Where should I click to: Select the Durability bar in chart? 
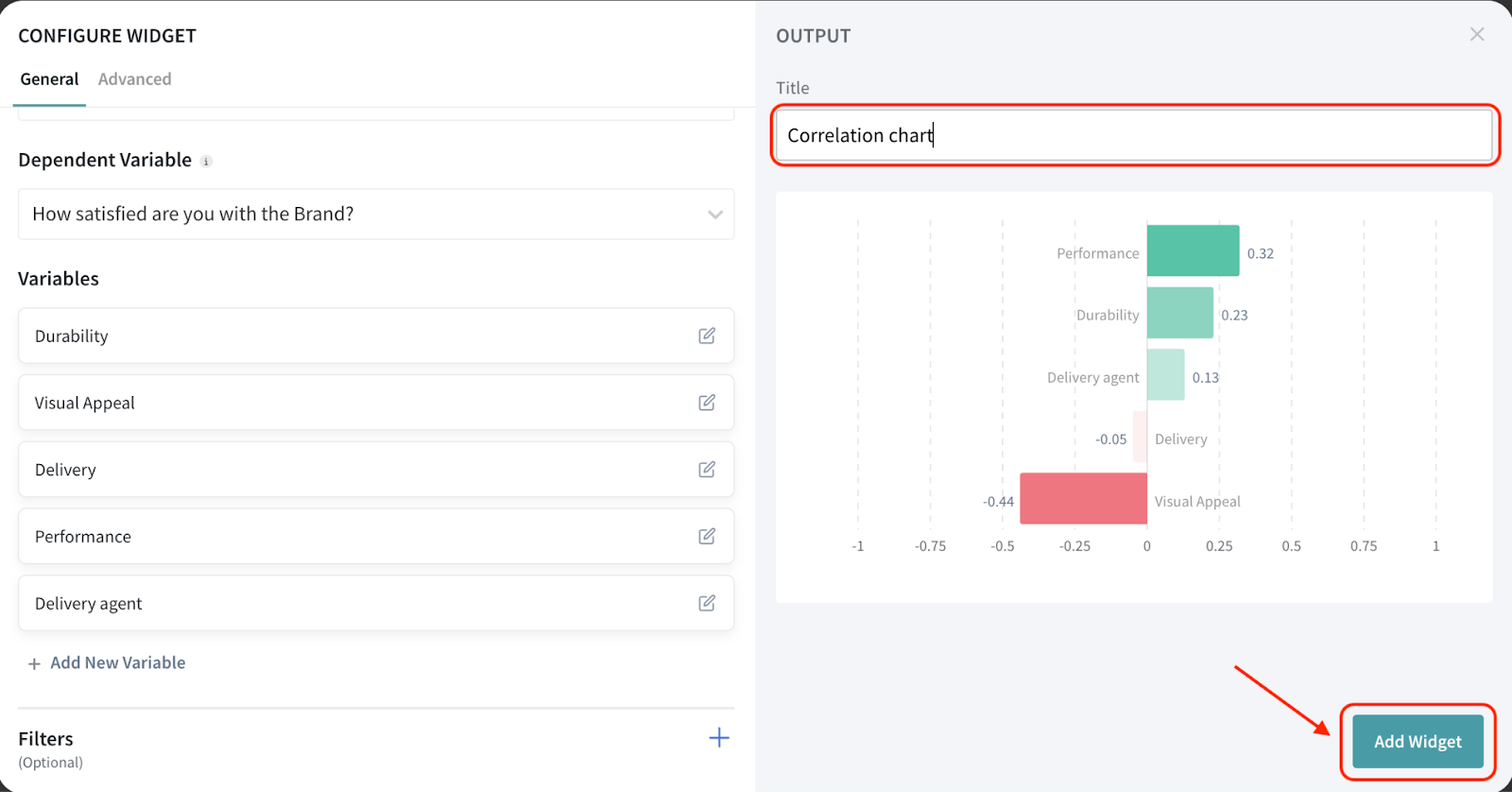click(1179, 313)
